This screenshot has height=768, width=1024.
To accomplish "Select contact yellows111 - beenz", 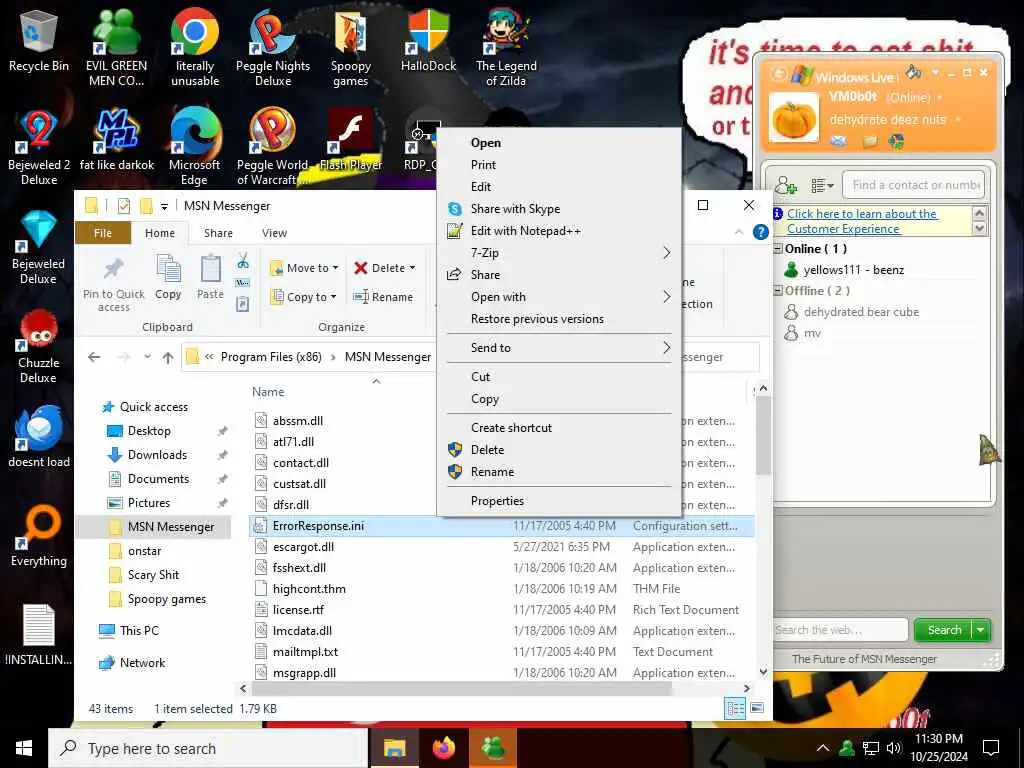I will tap(853, 270).
